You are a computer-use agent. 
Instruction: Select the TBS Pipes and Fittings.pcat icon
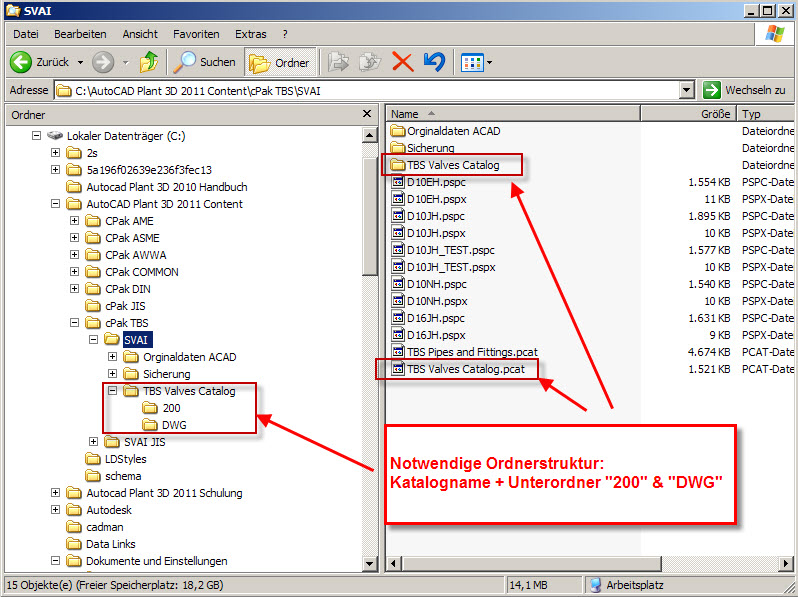[x=397, y=352]
